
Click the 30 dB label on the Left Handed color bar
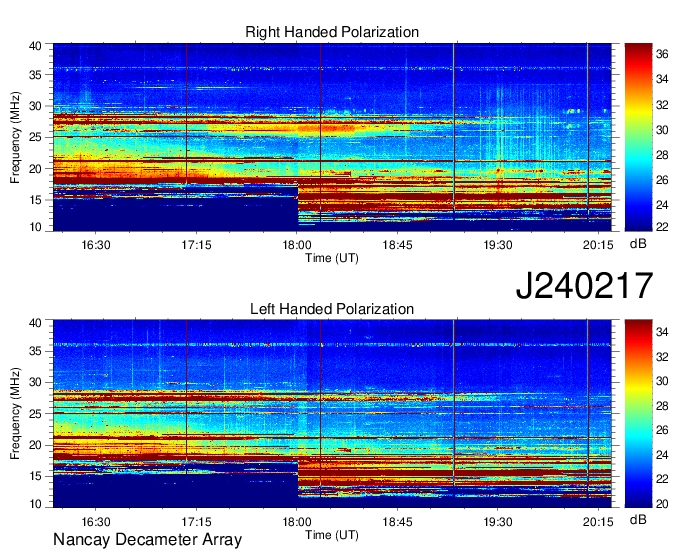pos(662,381)
